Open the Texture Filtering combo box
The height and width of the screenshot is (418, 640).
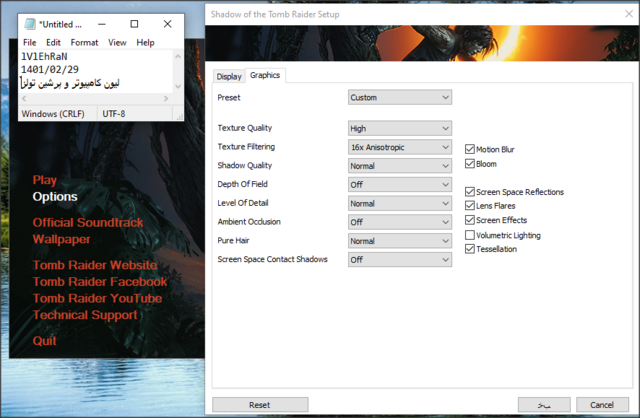(x=400, y=147)
